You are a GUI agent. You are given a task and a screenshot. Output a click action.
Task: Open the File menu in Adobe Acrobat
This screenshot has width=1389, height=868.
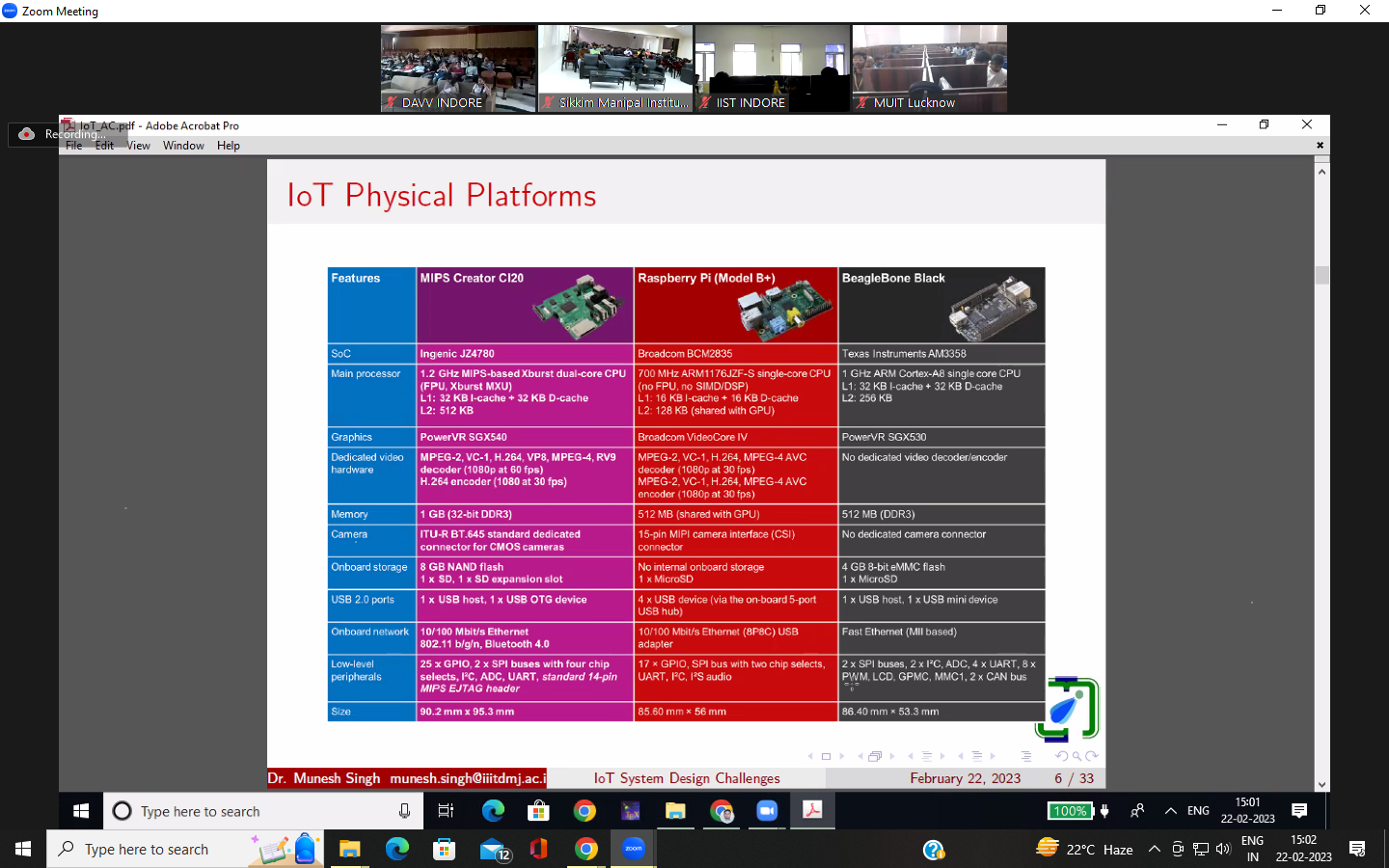pos(73,146)
